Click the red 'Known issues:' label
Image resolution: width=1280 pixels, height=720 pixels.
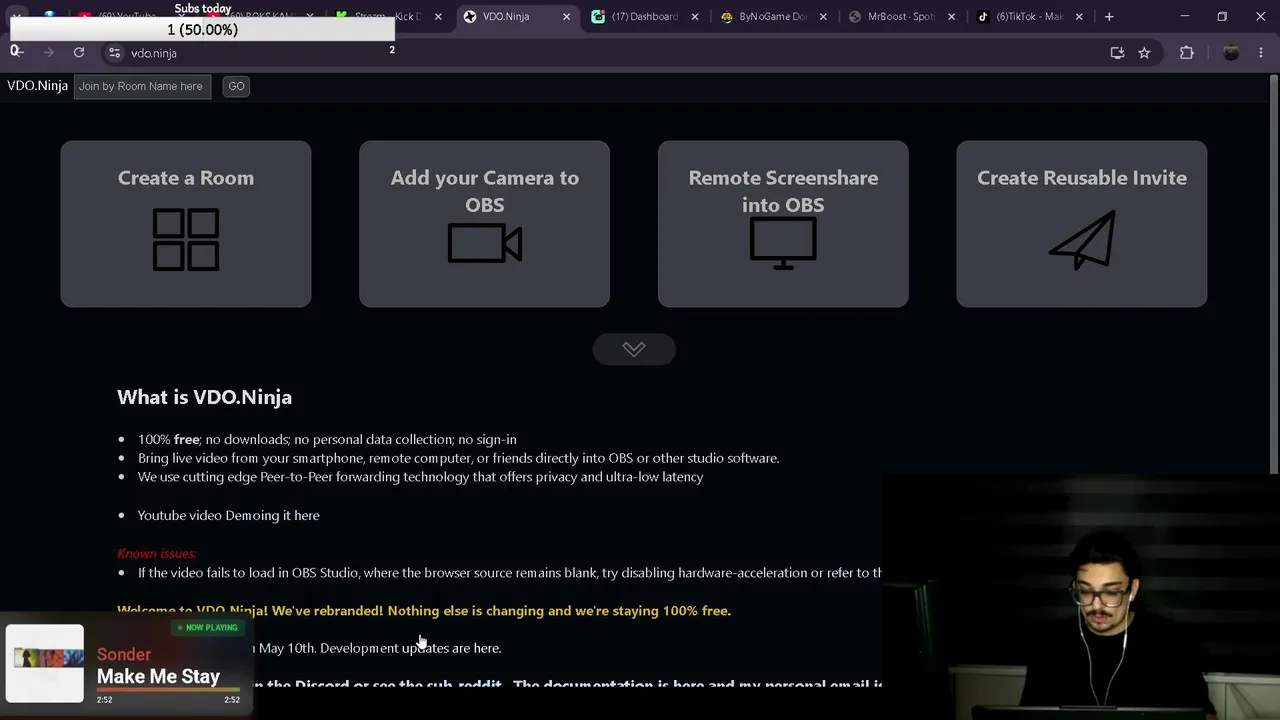point(157,553)
